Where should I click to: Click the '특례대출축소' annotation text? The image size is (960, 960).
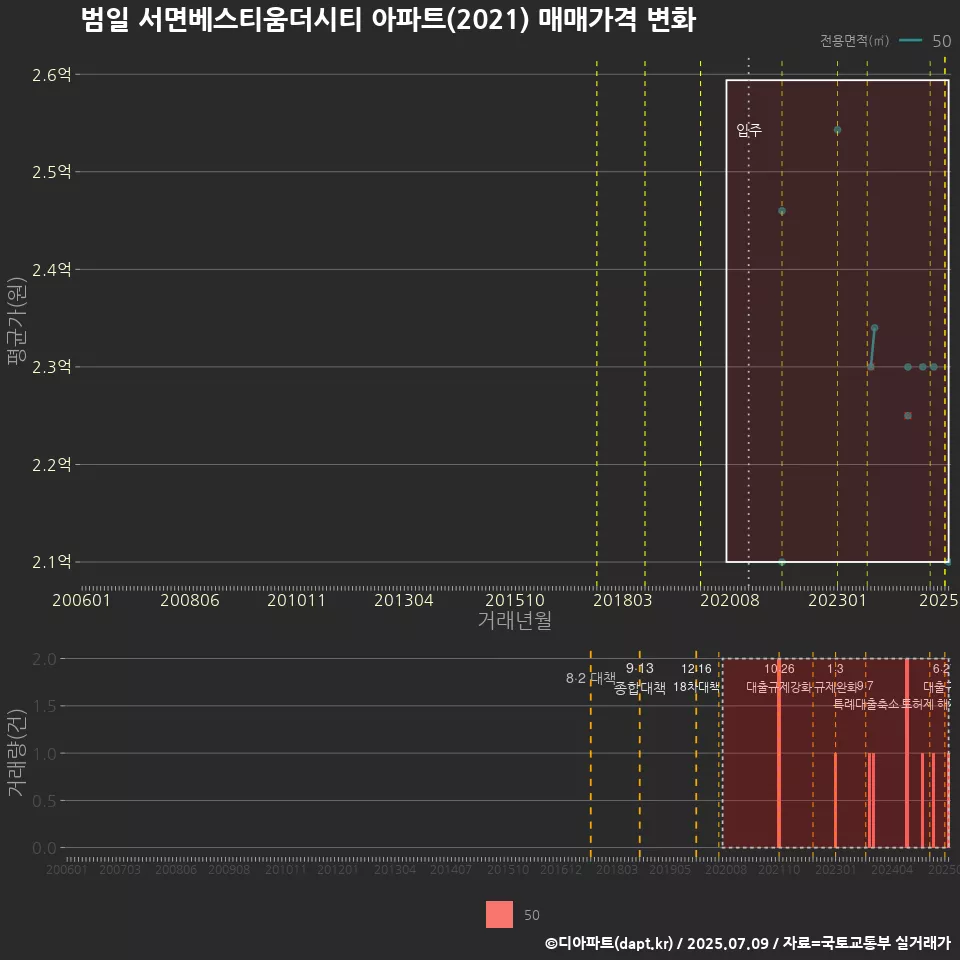tap(866, 705)
